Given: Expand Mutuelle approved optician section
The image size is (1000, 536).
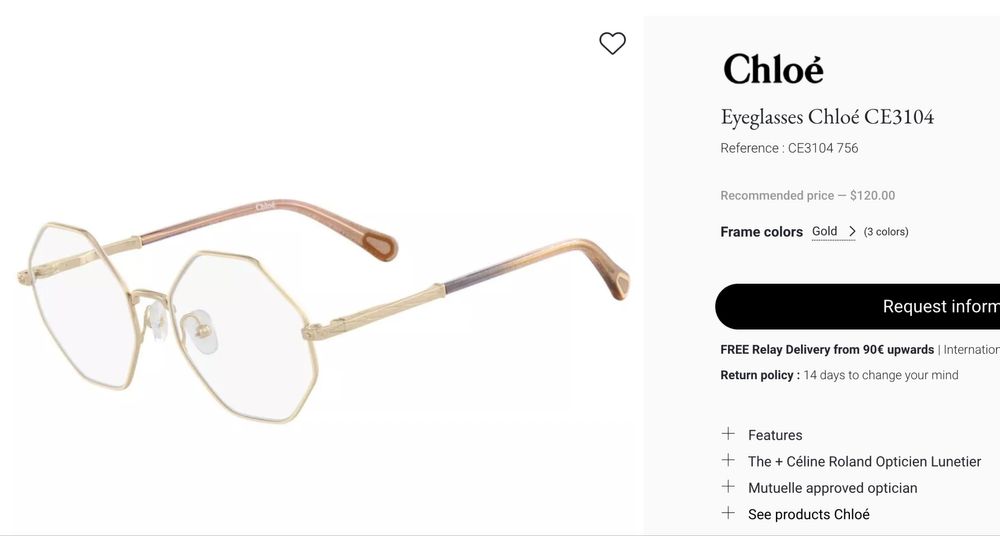Looking at the screenshot, I should 832,488.
